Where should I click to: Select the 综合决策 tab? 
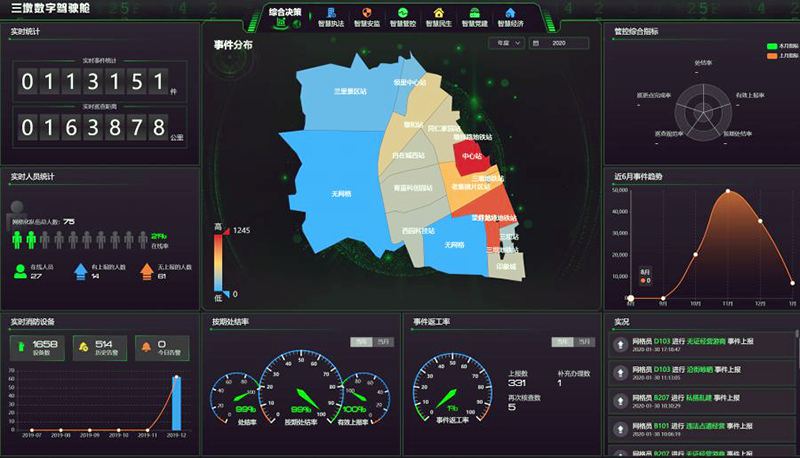coord(286,14)
